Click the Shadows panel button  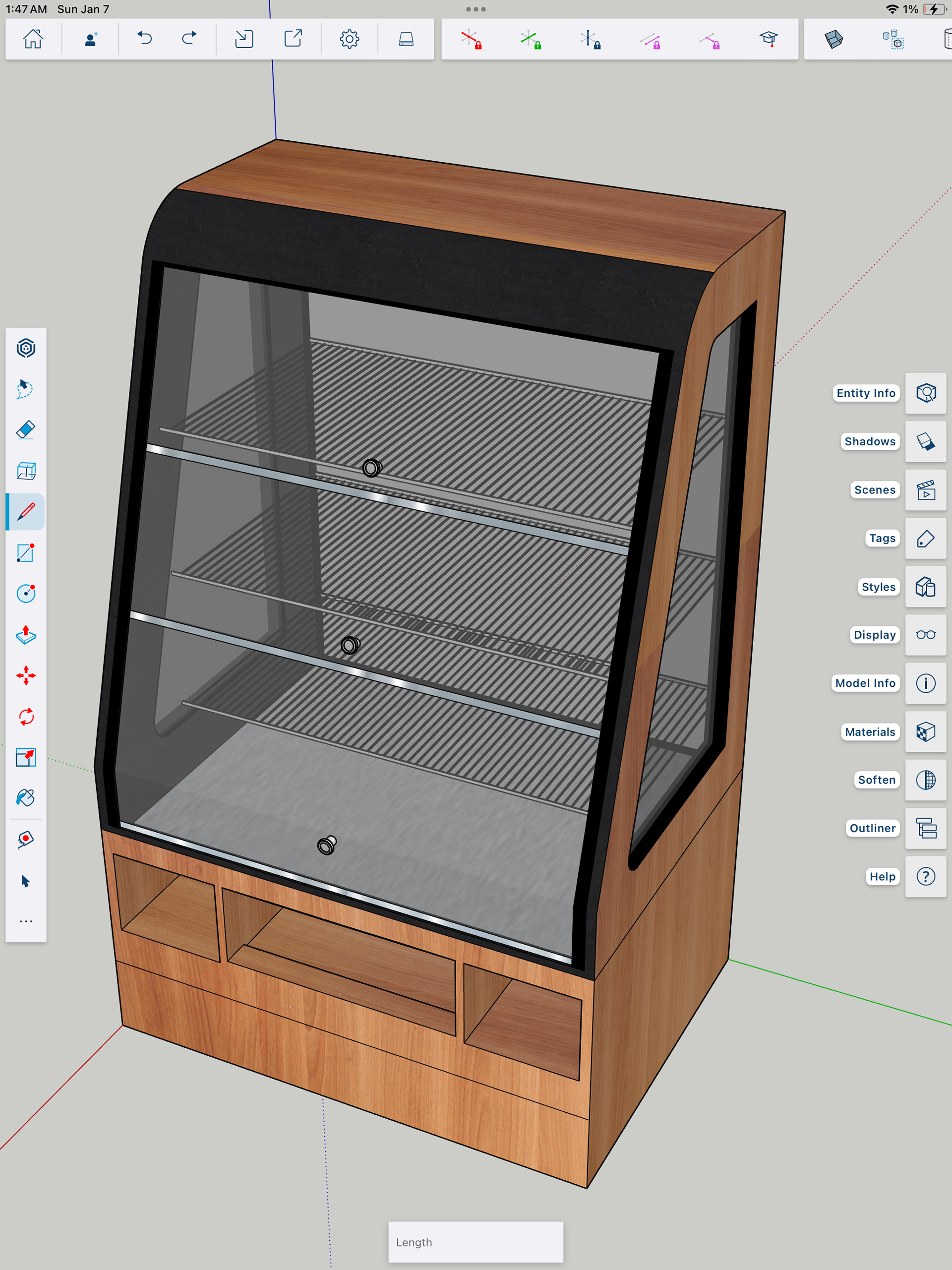[x=926, y=441]
